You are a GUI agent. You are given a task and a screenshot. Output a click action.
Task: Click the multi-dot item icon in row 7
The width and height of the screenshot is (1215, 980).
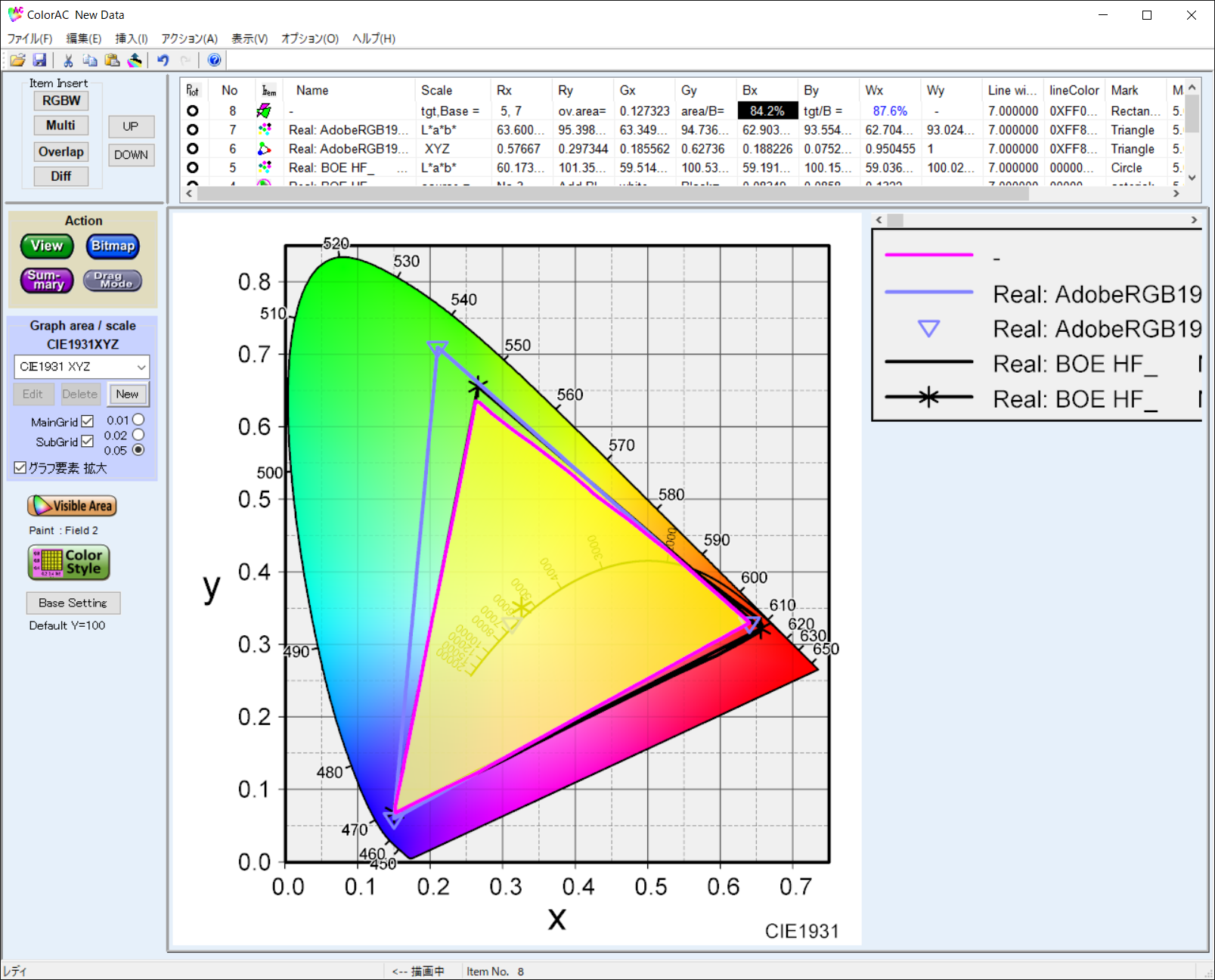(264, 130)
